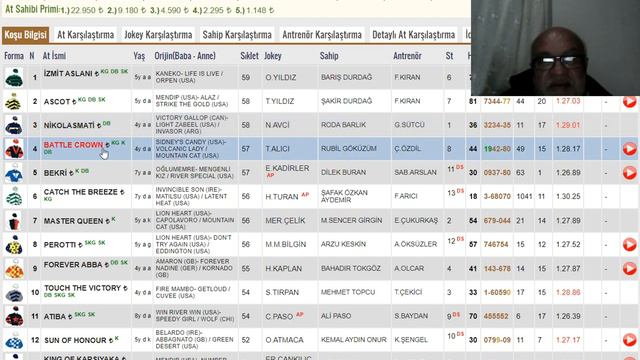
Task: Play race video for FOREVER ABBA row
Action: pos(629,268)
